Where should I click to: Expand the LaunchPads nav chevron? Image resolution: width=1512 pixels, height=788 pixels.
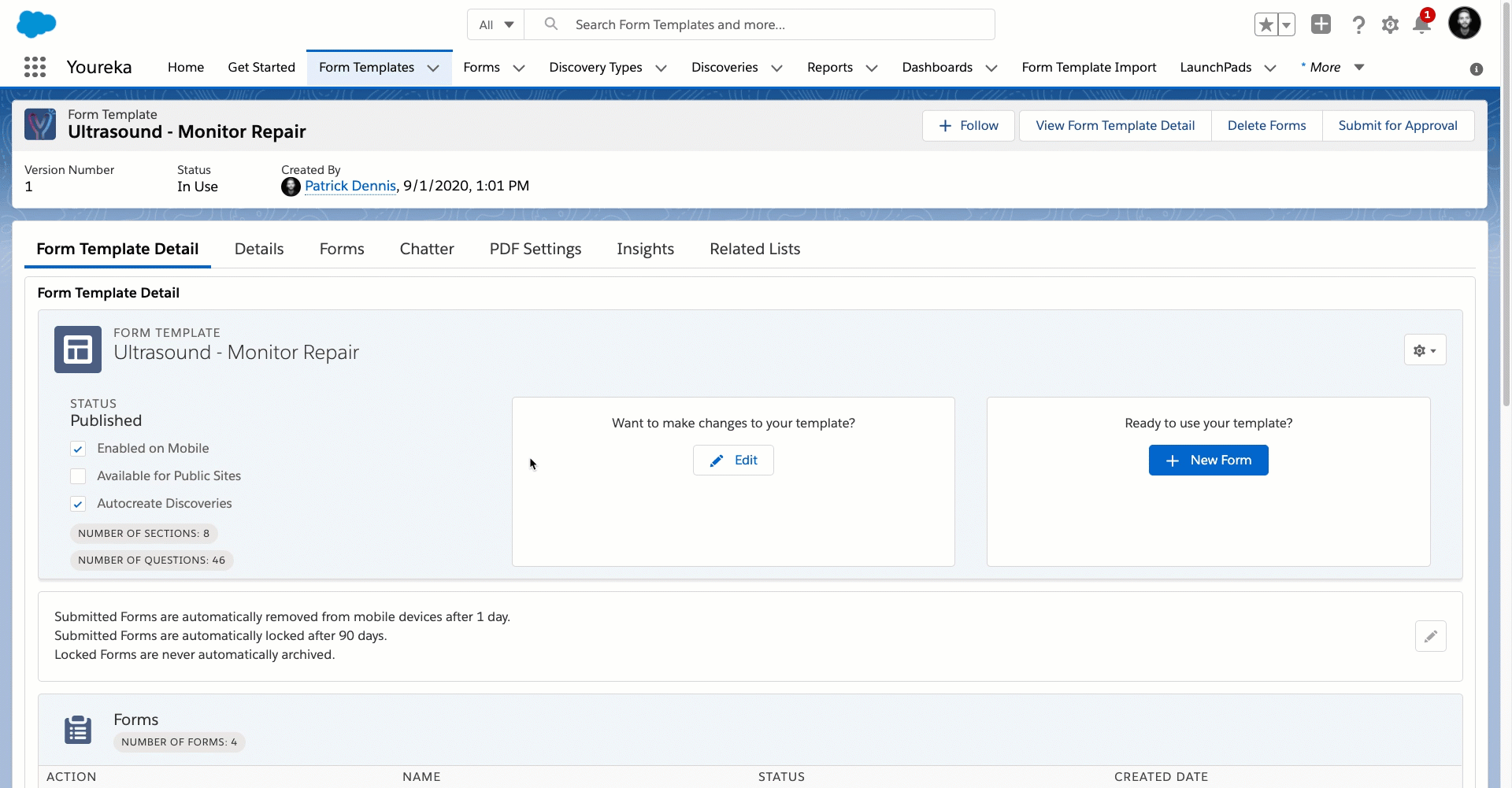1270,68
